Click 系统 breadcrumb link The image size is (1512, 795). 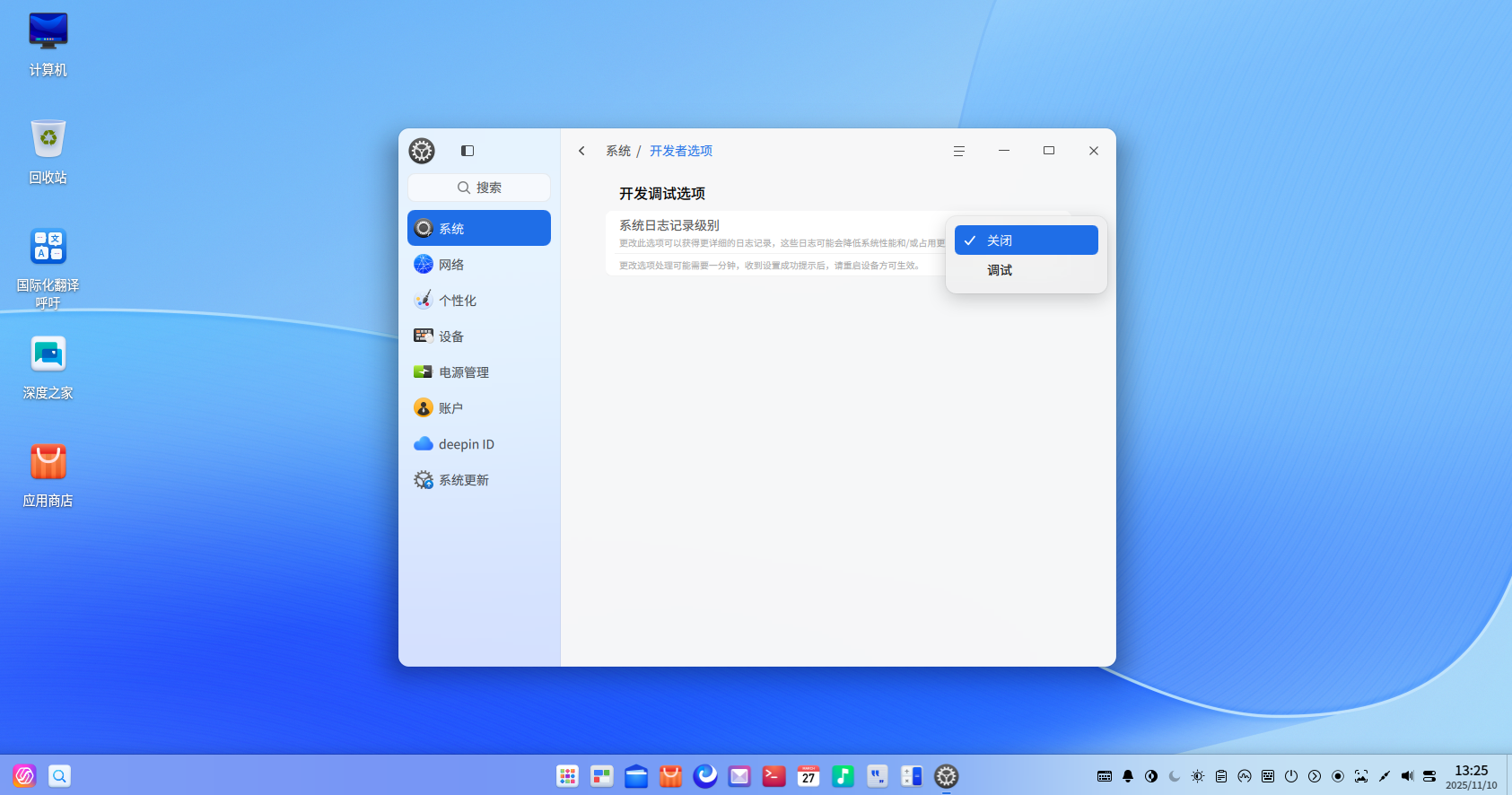coord(618,151)
